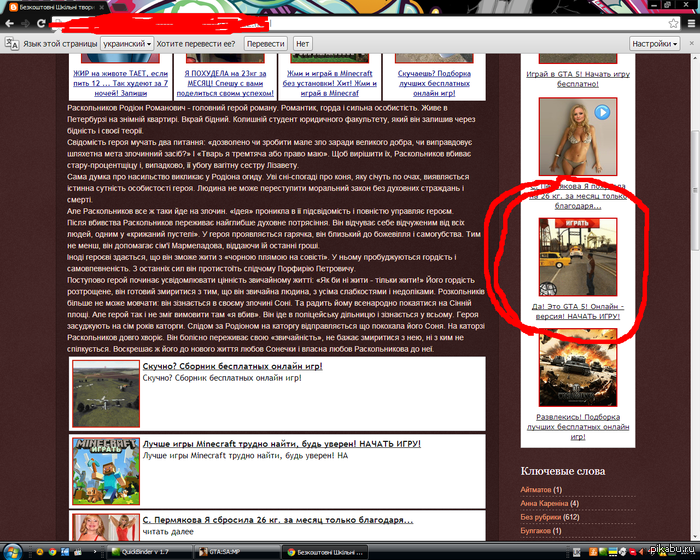The height and width of the screenshot is (560, 700).
Task: Launch Chrome from quick launch icon
Action: point(52,552)
